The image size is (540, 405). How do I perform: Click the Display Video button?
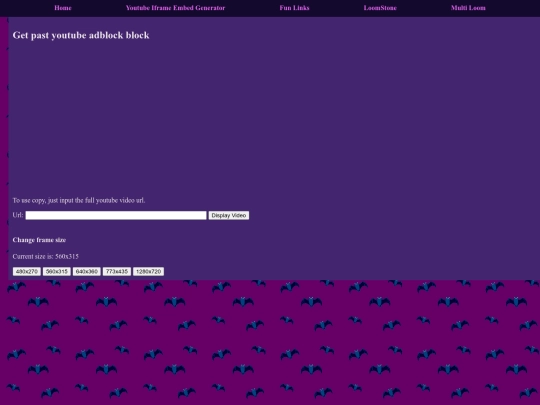(229, 215)
